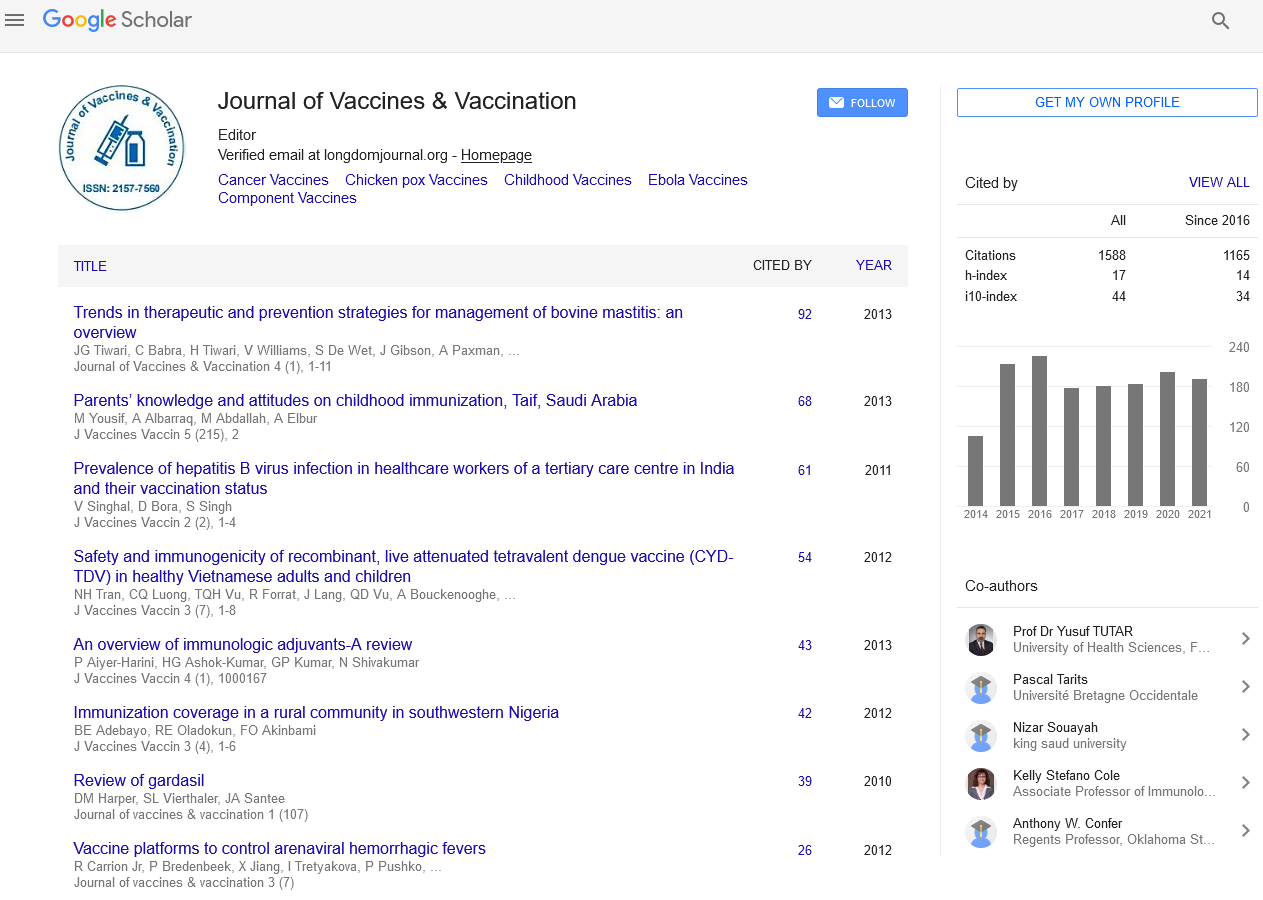Click Prof Dr Yusuf TUTAR's avatar
The height and width of the screenshot is (900, 1263).
[x=981, y=640]
